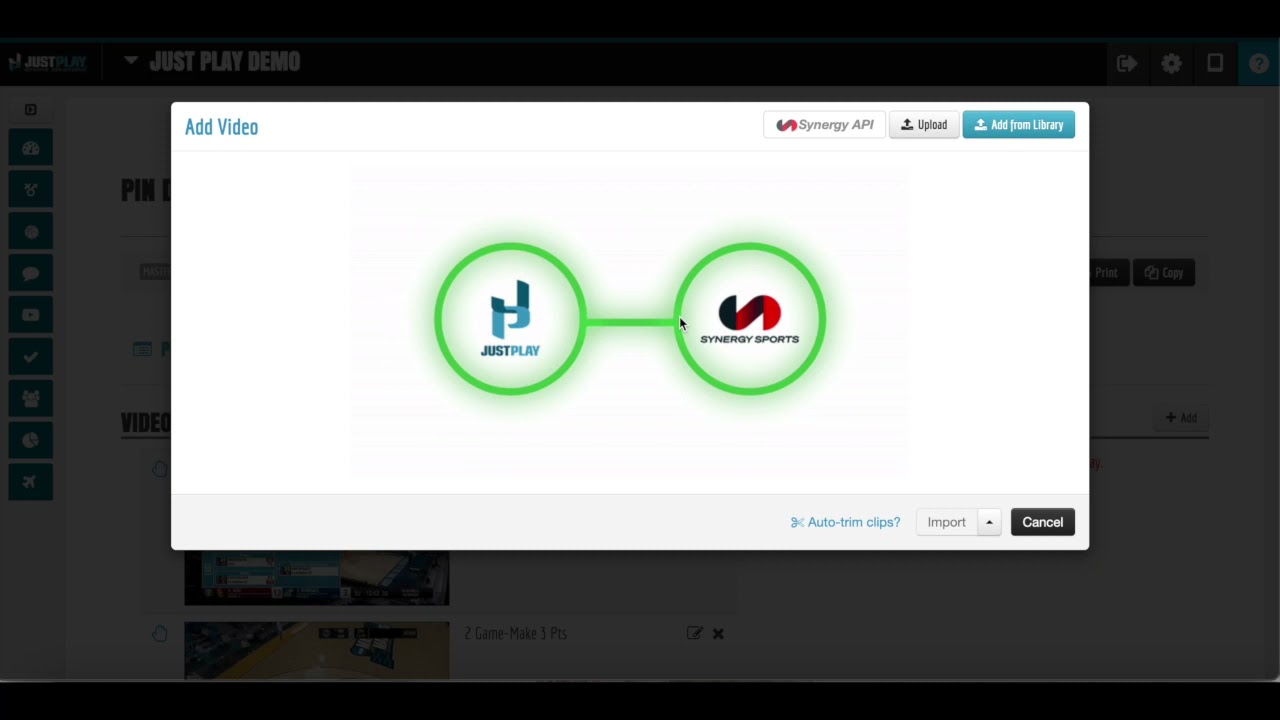
Task: Click the logout icon in header
Action: tap(1127, 63)
